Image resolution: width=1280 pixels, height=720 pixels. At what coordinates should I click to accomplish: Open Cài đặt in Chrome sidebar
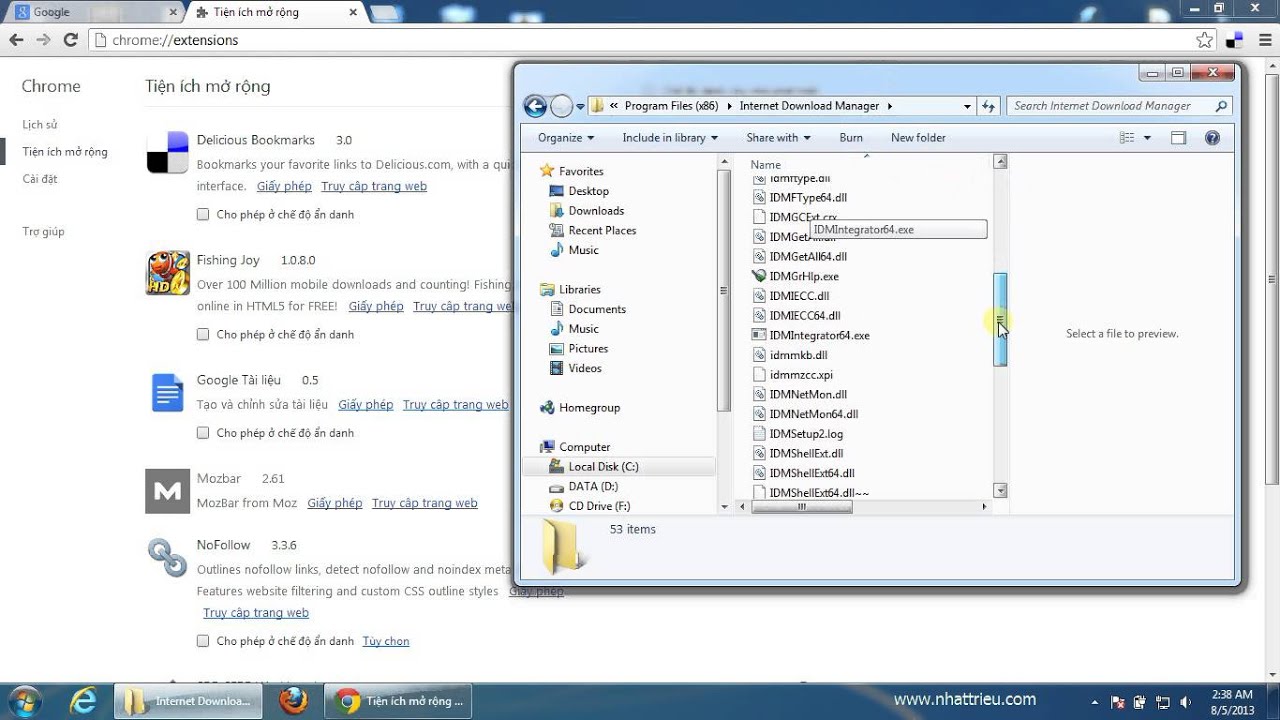point(40,179)
